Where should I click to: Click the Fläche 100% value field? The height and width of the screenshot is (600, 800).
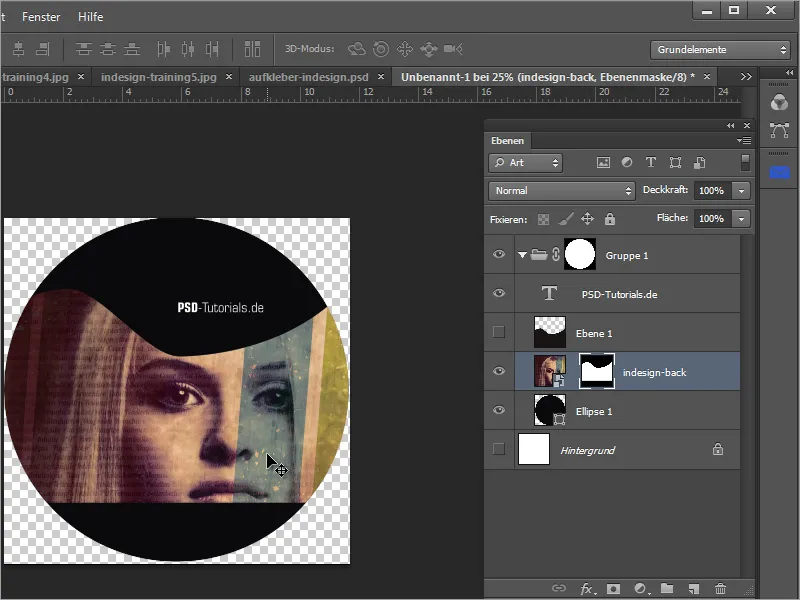[712, 219]
